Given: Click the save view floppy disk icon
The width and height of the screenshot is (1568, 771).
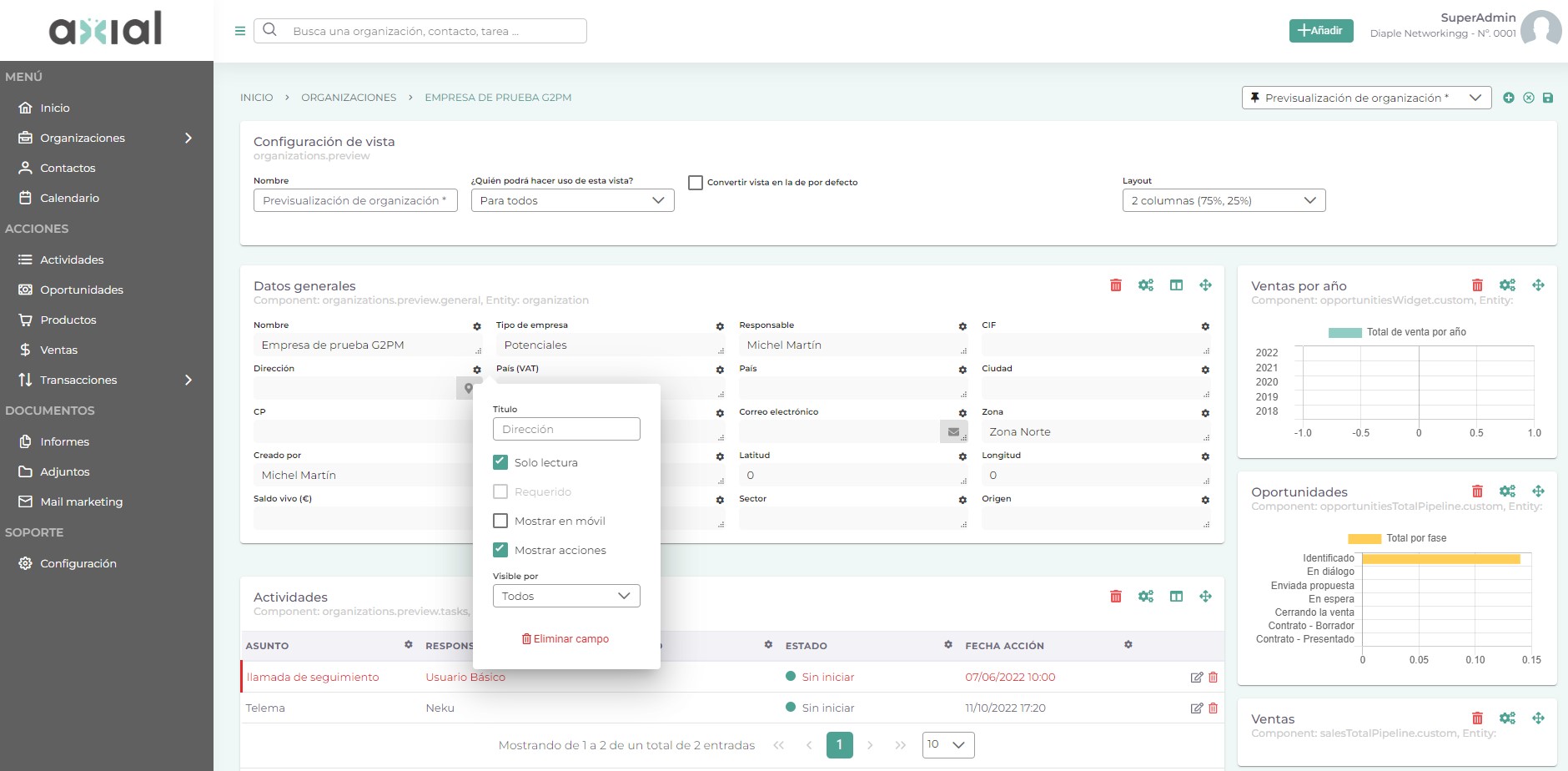Looking at the screenshot, I should coord(1549,97).
